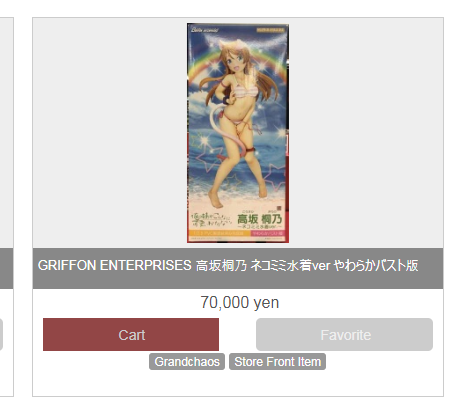Click the cut-off button on the left card
The image size is (453, 412).
(1, 334)
